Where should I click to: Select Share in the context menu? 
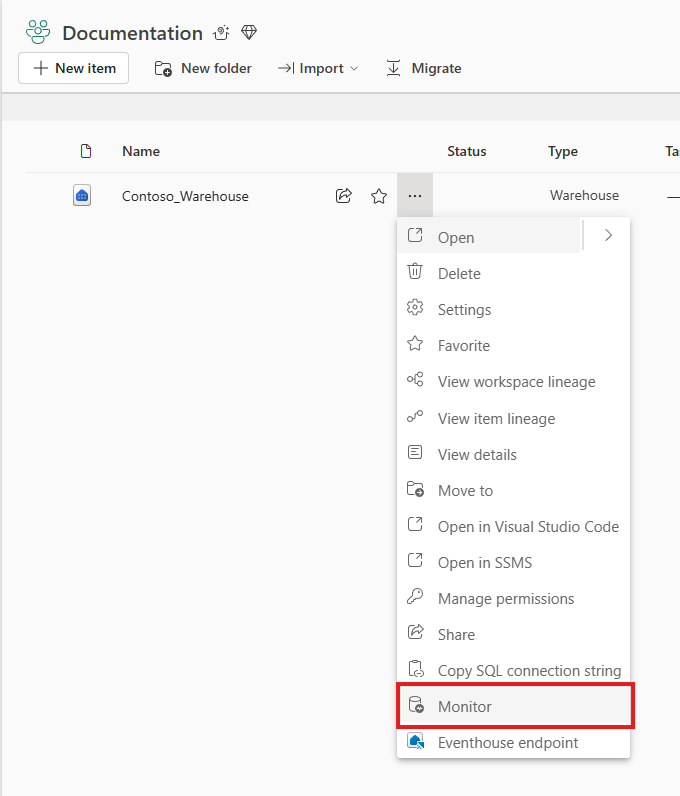click(513, 635)
